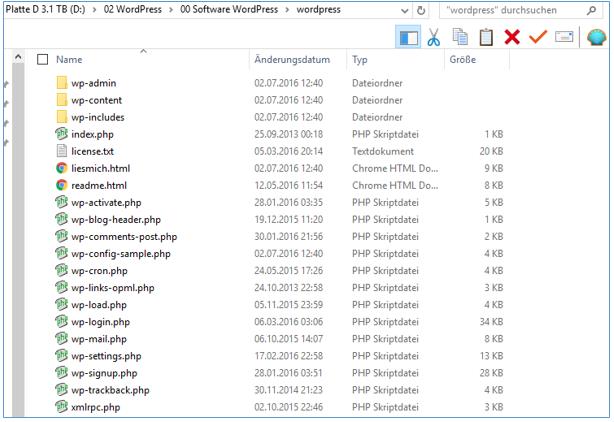
Task: Click the orange checkmark Properties icon
Action: [538, 36]
